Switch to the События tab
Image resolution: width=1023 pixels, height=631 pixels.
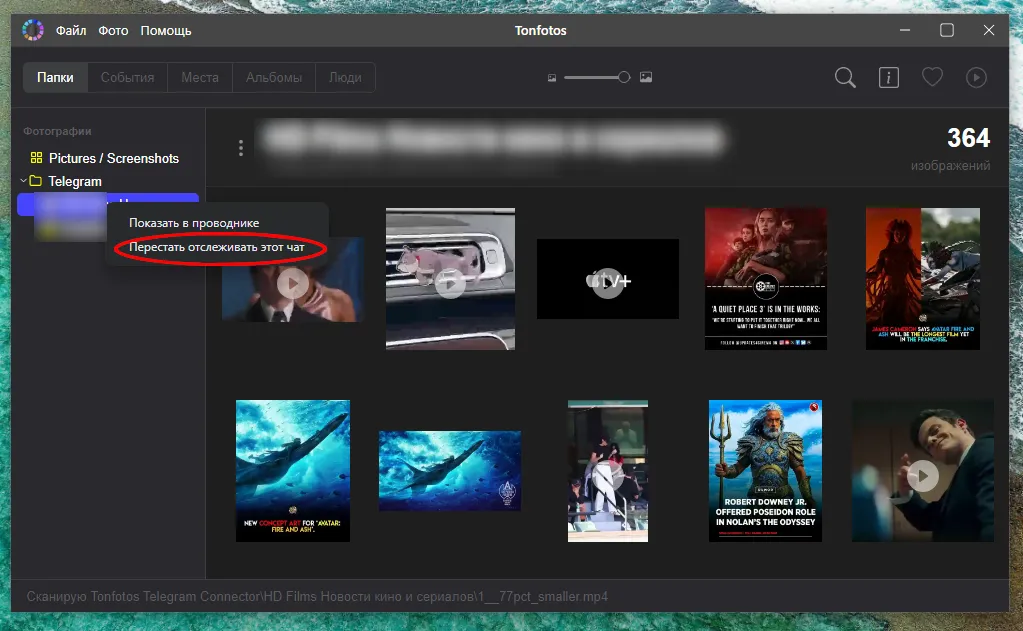[x=127, y=77]
